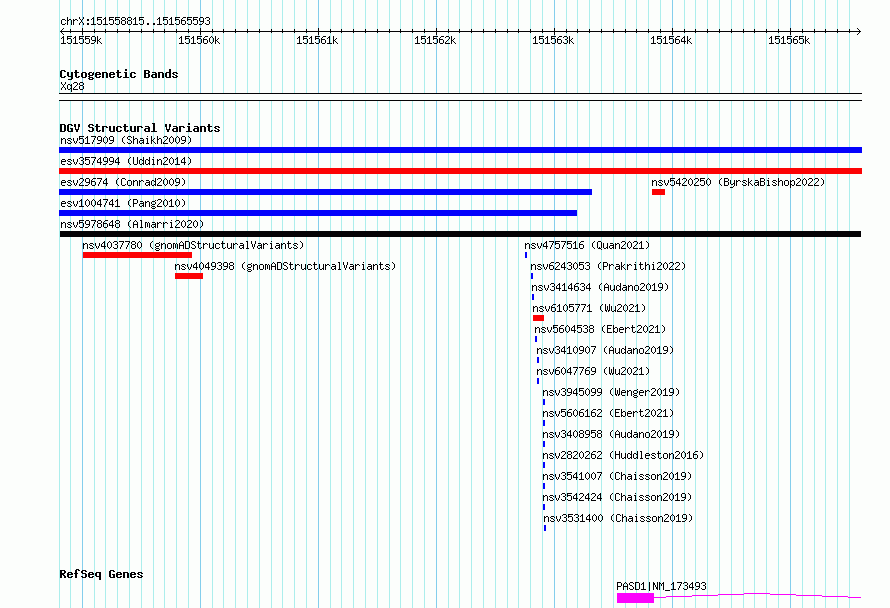Click the PASD1|NM_173493 gene label

coord(661,586)
